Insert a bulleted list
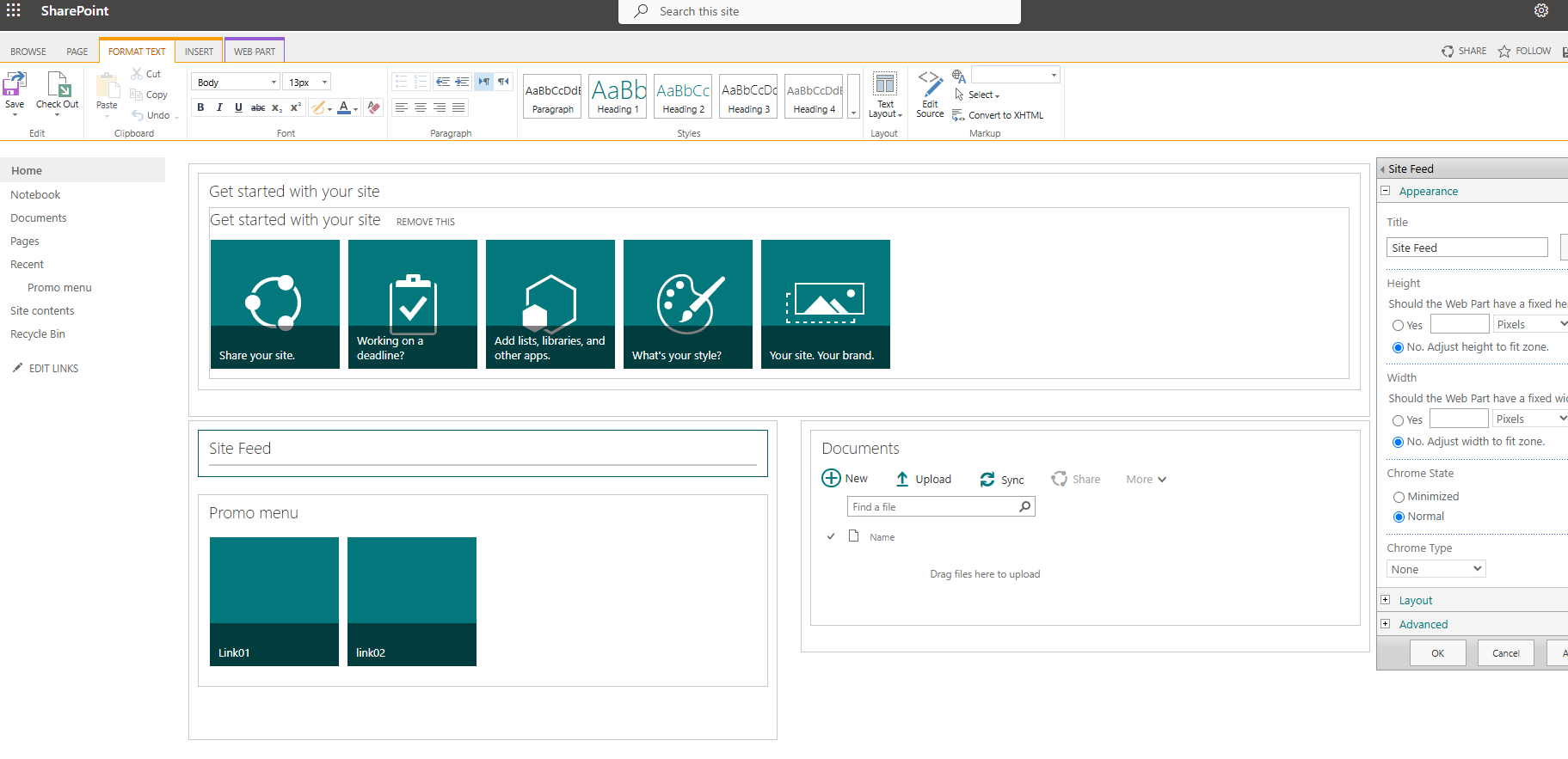The image size is (1568, 759). click(401, 82)
